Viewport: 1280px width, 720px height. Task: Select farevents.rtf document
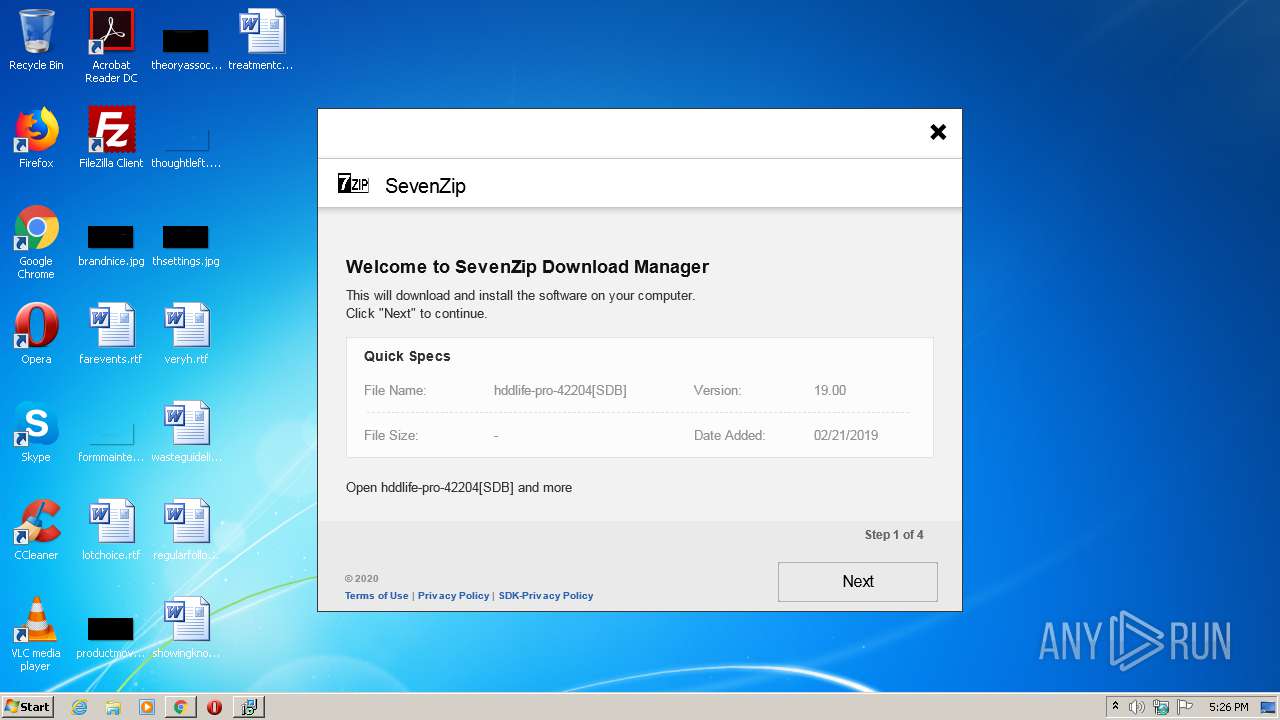(x=111, y=334)
